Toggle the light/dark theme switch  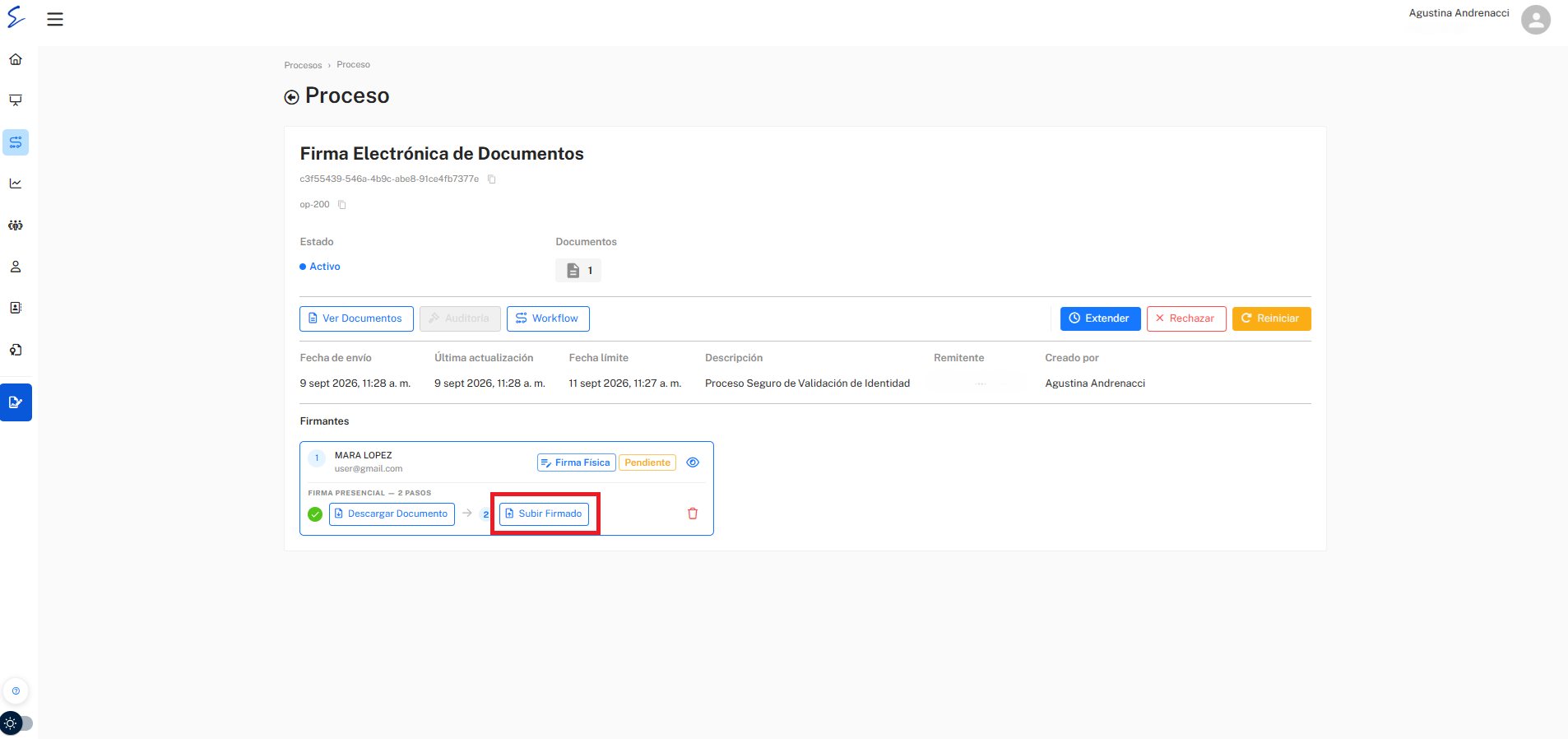pos(16,723)
